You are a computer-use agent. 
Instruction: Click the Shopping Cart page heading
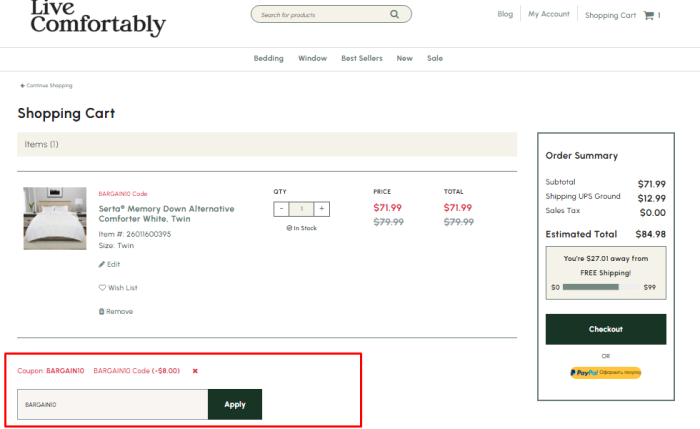click(66, 113)
